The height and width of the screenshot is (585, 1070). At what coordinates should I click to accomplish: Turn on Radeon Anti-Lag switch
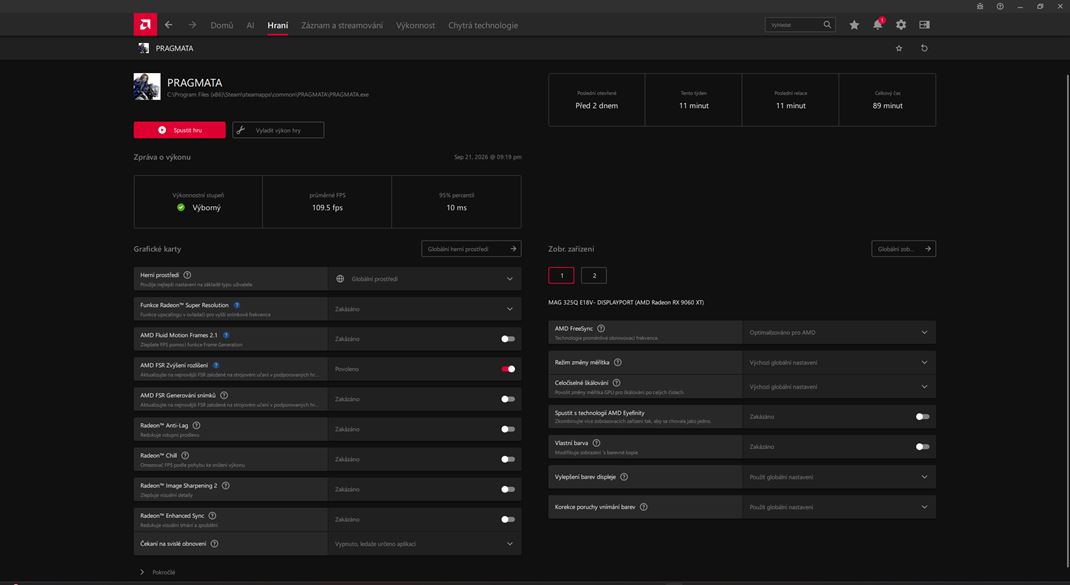click(508, 429)
